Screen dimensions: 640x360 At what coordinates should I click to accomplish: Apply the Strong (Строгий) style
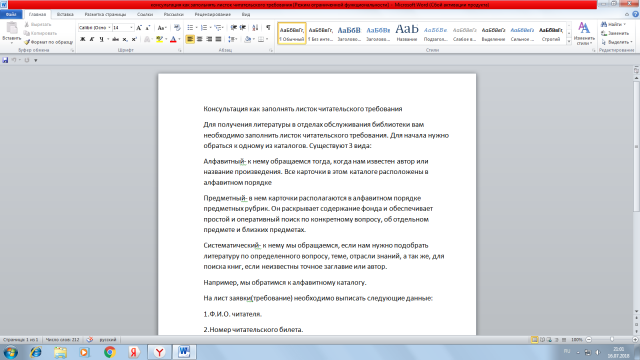551,33
